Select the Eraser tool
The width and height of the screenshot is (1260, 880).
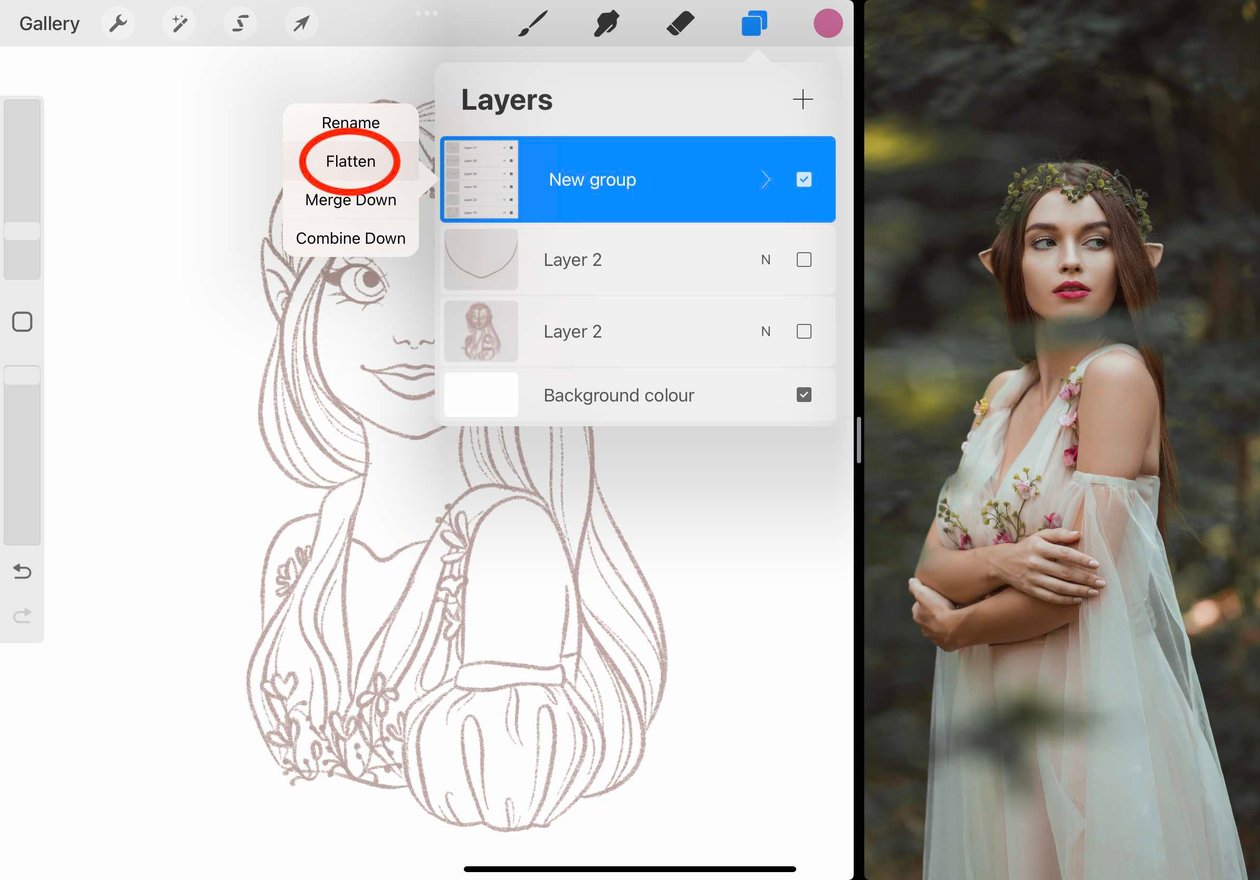(680, 23)
